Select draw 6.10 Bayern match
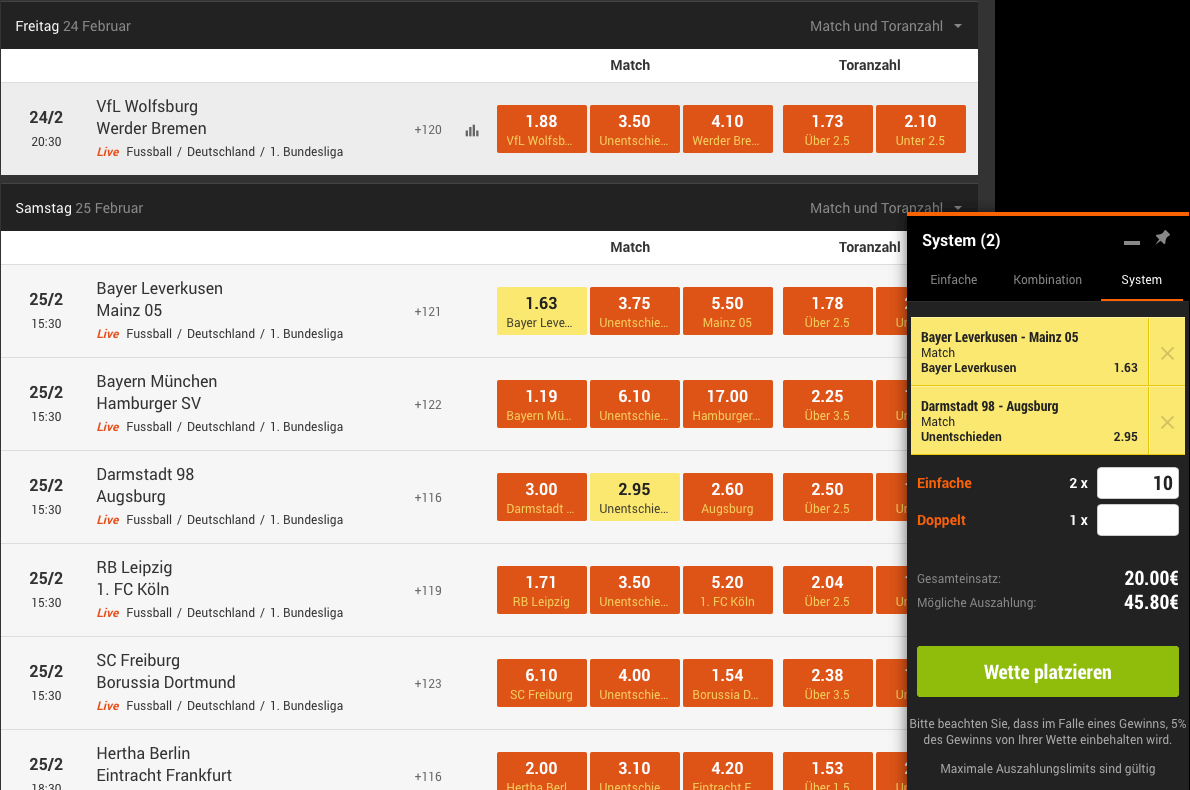Viewport: 1190px width, 790px height. 634,404
